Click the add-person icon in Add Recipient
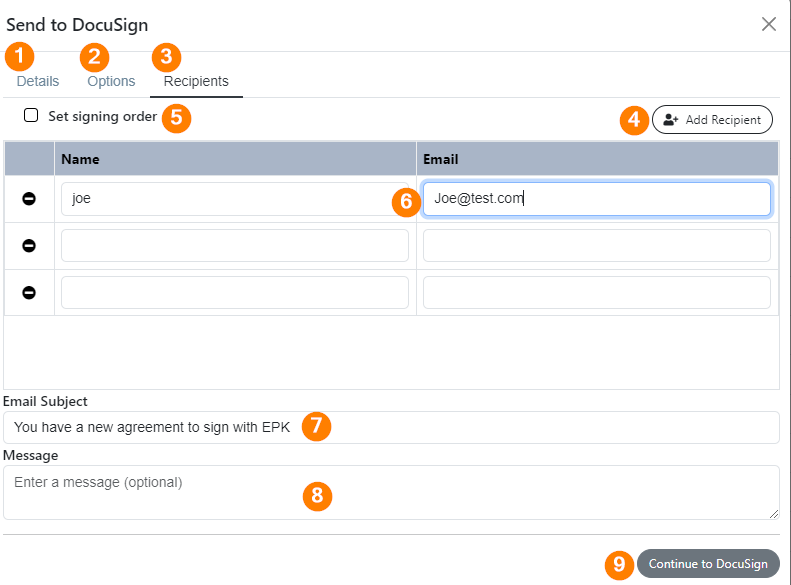 (670, 120)
